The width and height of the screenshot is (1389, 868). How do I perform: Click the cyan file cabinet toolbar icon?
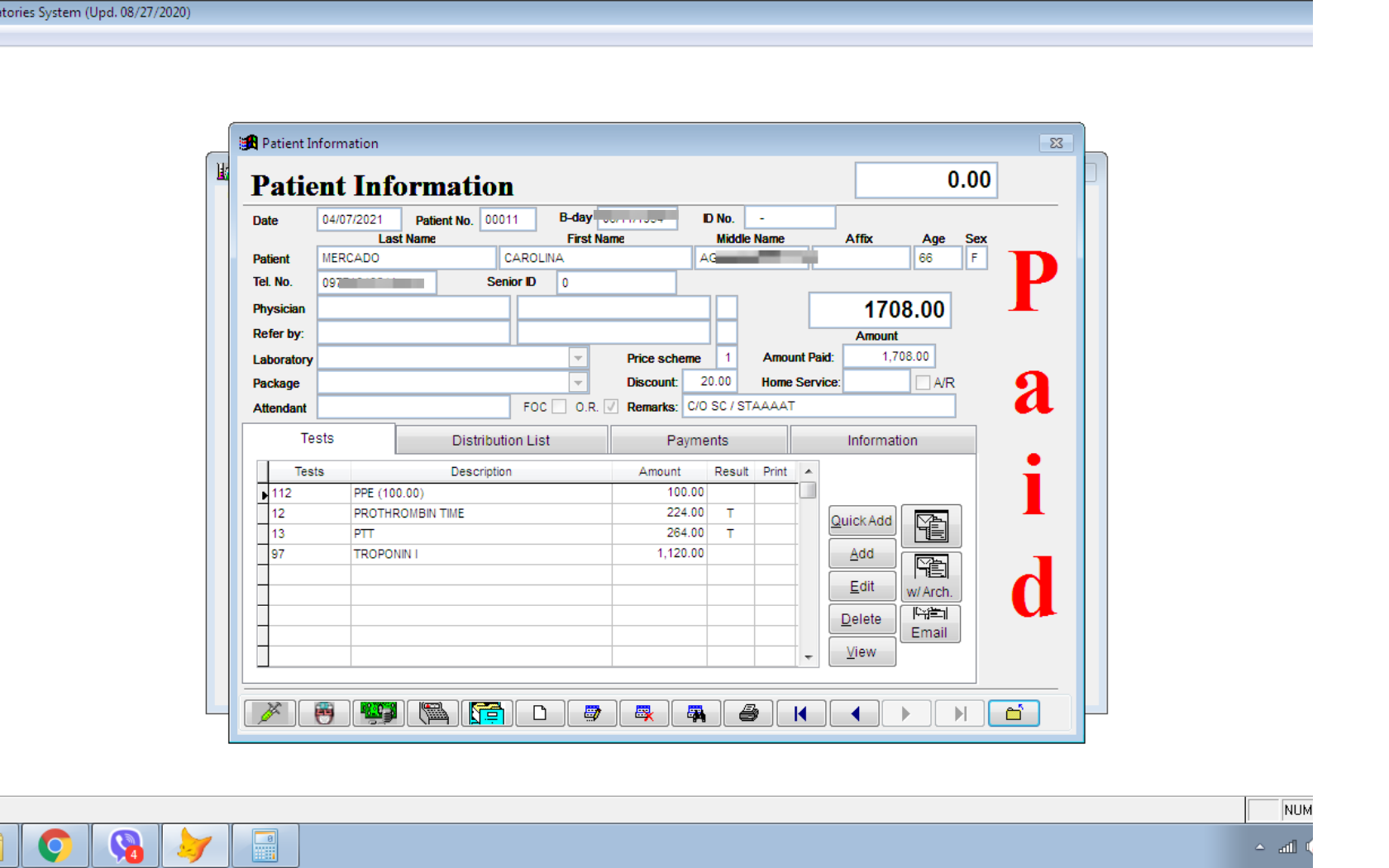pyautogui.click(x=487, y=713)
